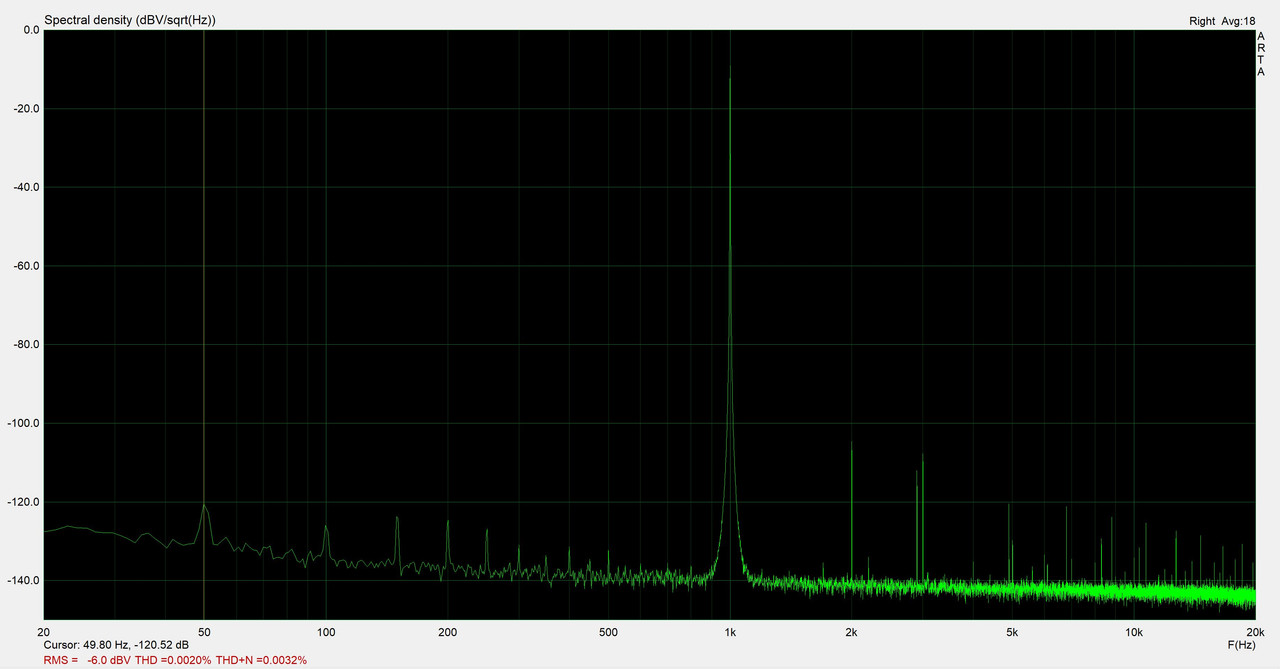Click the 'F(Hz)' axis unit label
This screenshot has height=669, width=1280.
point(1241,646)
